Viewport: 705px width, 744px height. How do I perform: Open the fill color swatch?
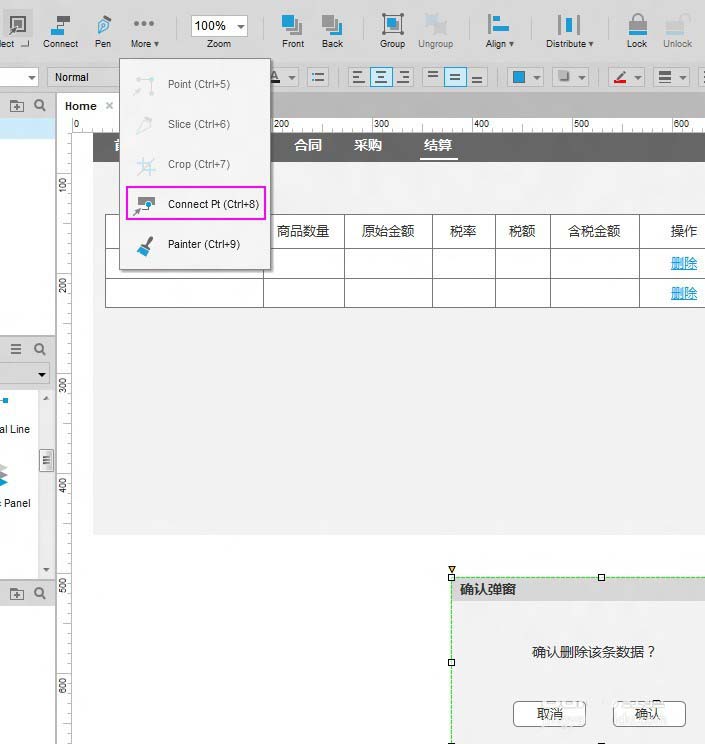(519, 77)
